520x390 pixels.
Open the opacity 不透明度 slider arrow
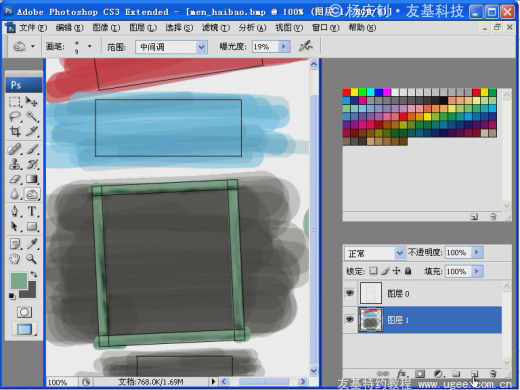pos(477,253)
